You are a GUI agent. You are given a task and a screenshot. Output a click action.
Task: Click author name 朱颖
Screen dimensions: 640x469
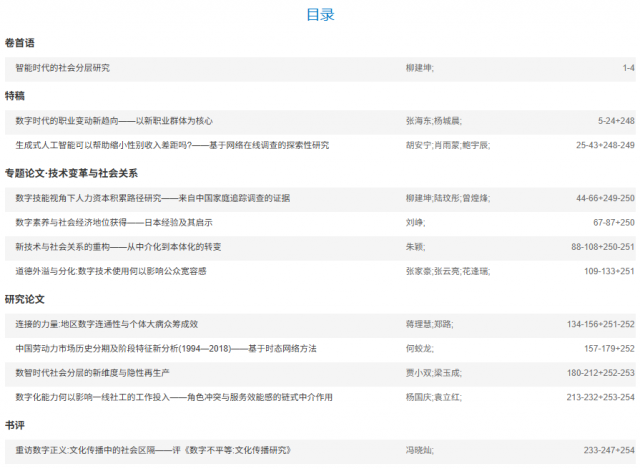tap(413, 246)
